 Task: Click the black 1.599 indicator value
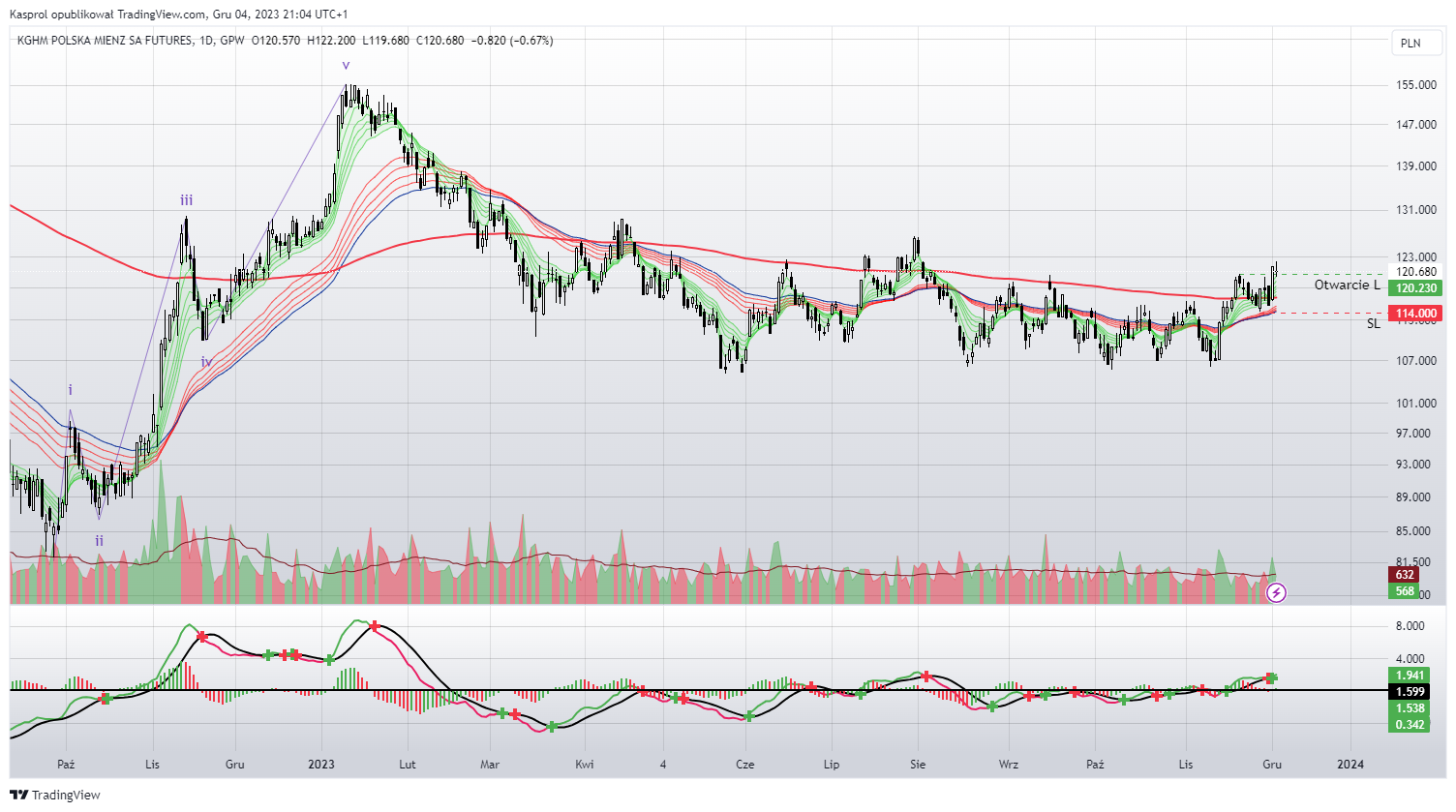pos(1410,692)
